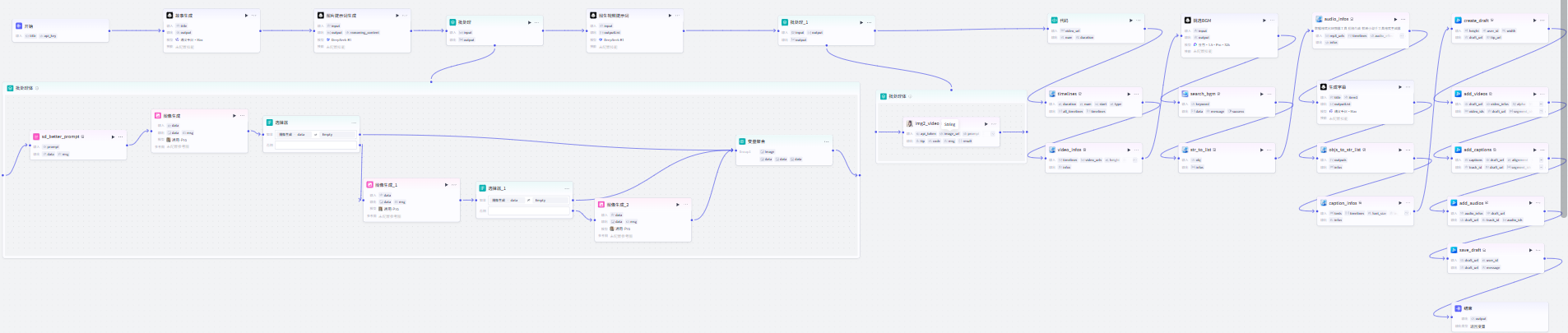
Task: Click the BGM LLM node icon
Action: 1188,21
